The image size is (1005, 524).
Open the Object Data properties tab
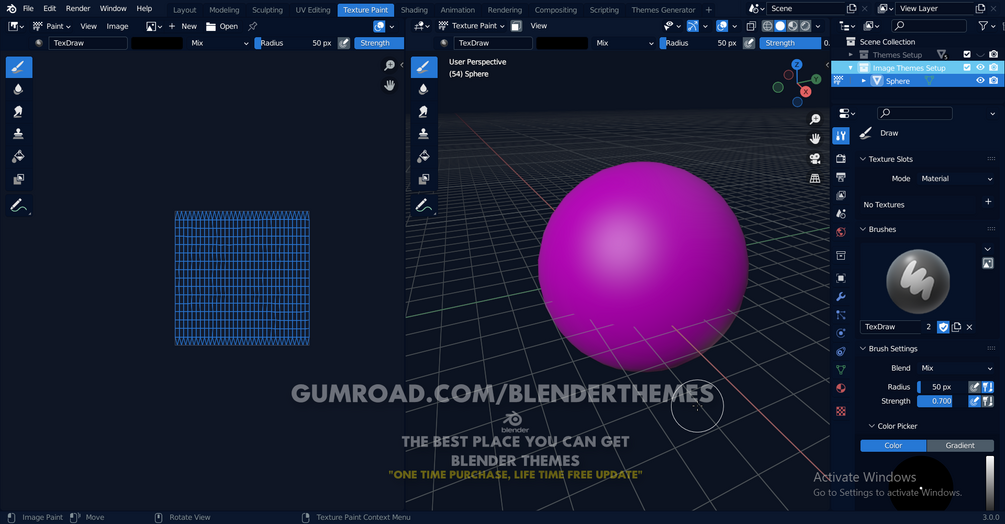841,370
